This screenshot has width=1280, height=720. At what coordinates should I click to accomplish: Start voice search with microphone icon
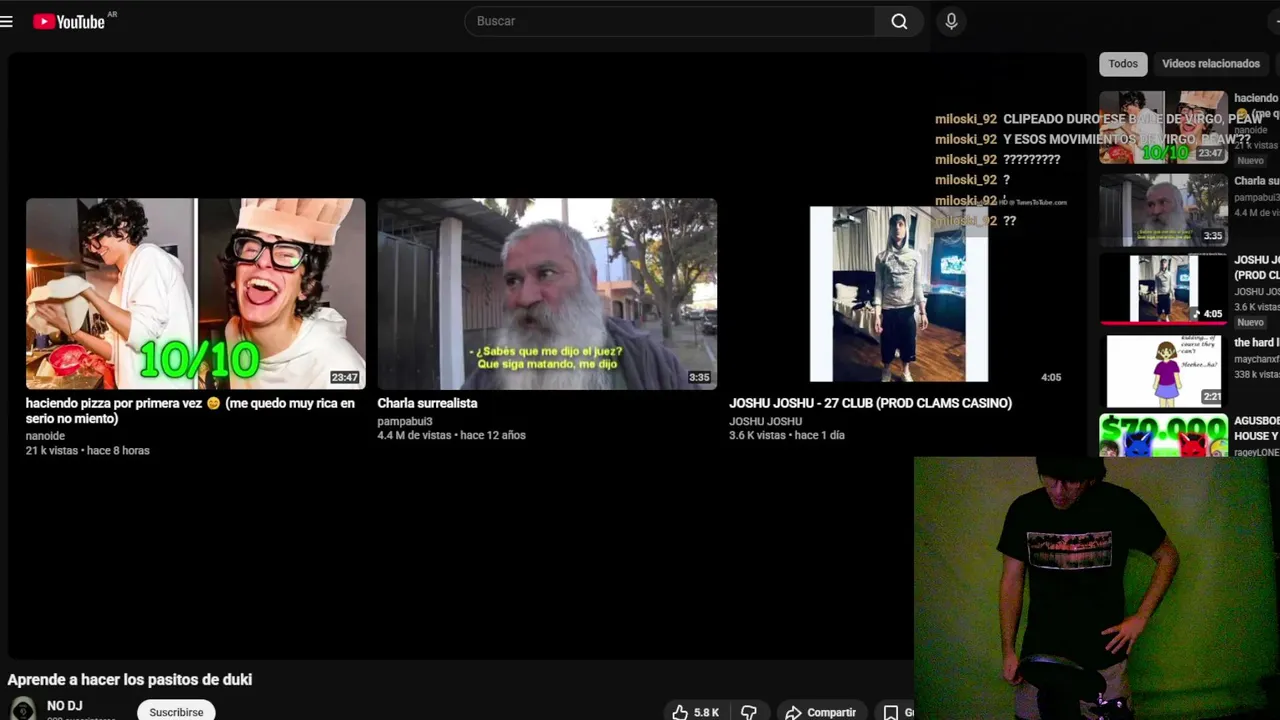point(951,21)
